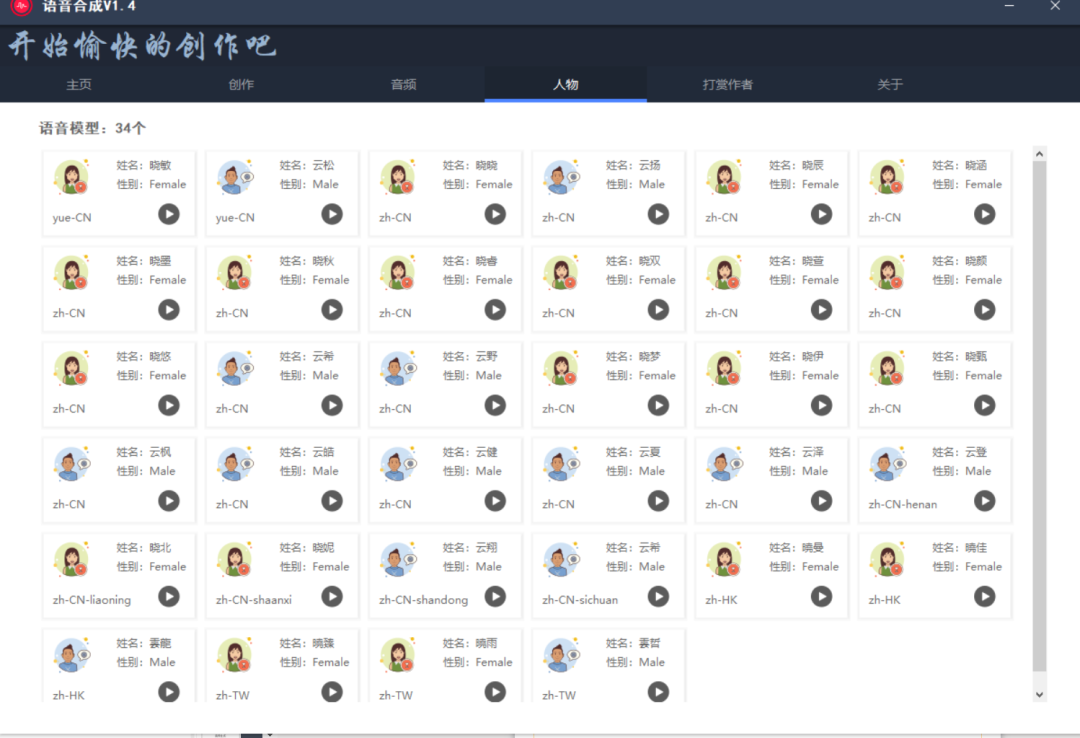Click the female avatar of 晓曼
Image resolution: width=1080 pixels, height=738 pixels.
725,560
